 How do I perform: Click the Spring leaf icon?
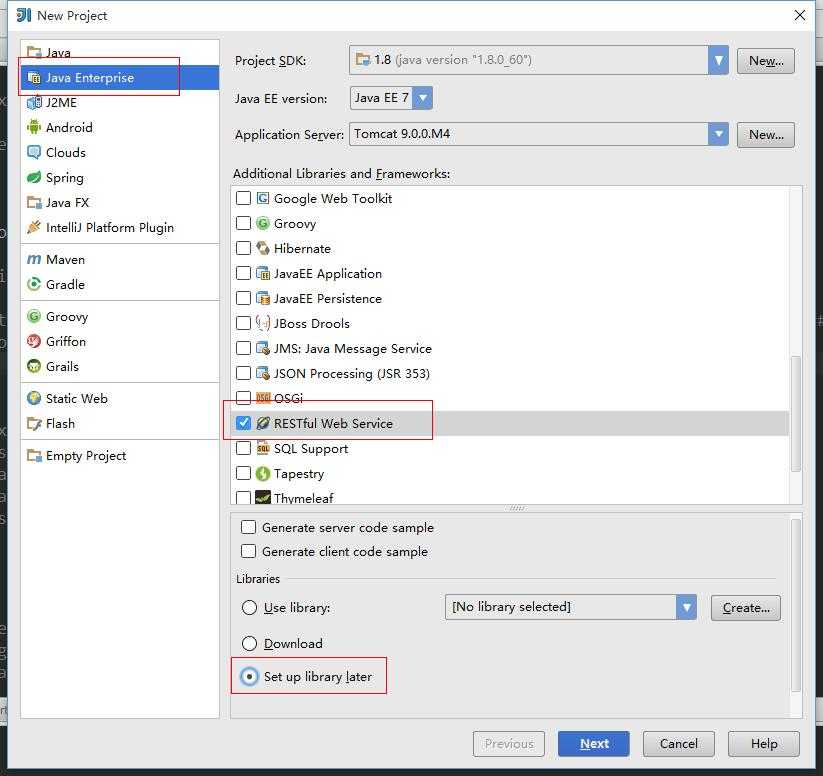34,177
